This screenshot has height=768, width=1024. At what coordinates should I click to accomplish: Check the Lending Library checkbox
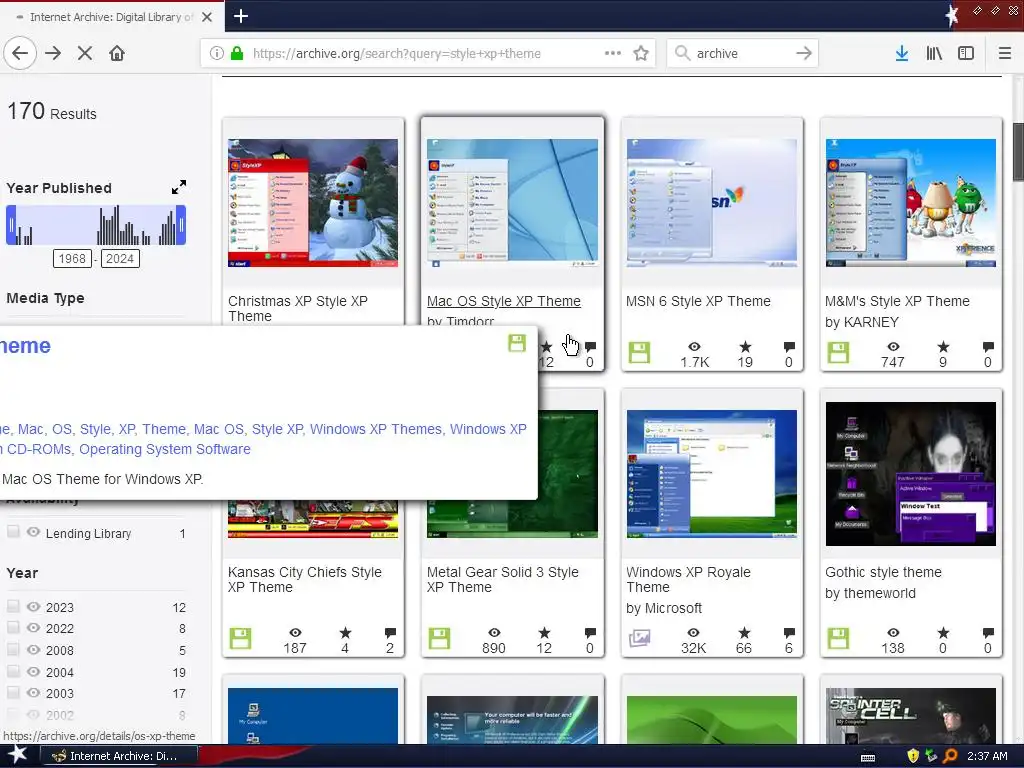click(13, 532)
